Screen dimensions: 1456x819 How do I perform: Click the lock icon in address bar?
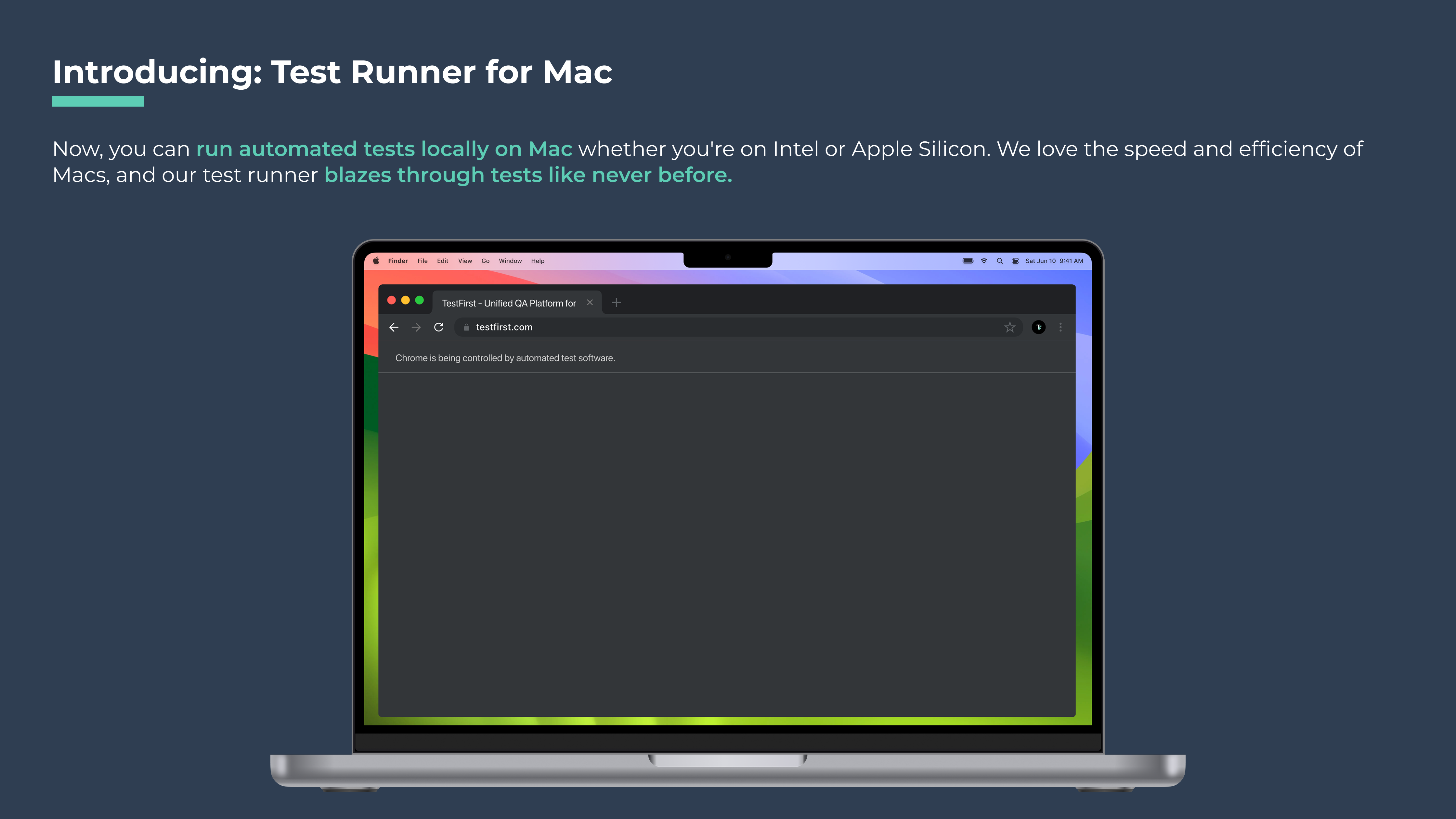tap(466, 327)
